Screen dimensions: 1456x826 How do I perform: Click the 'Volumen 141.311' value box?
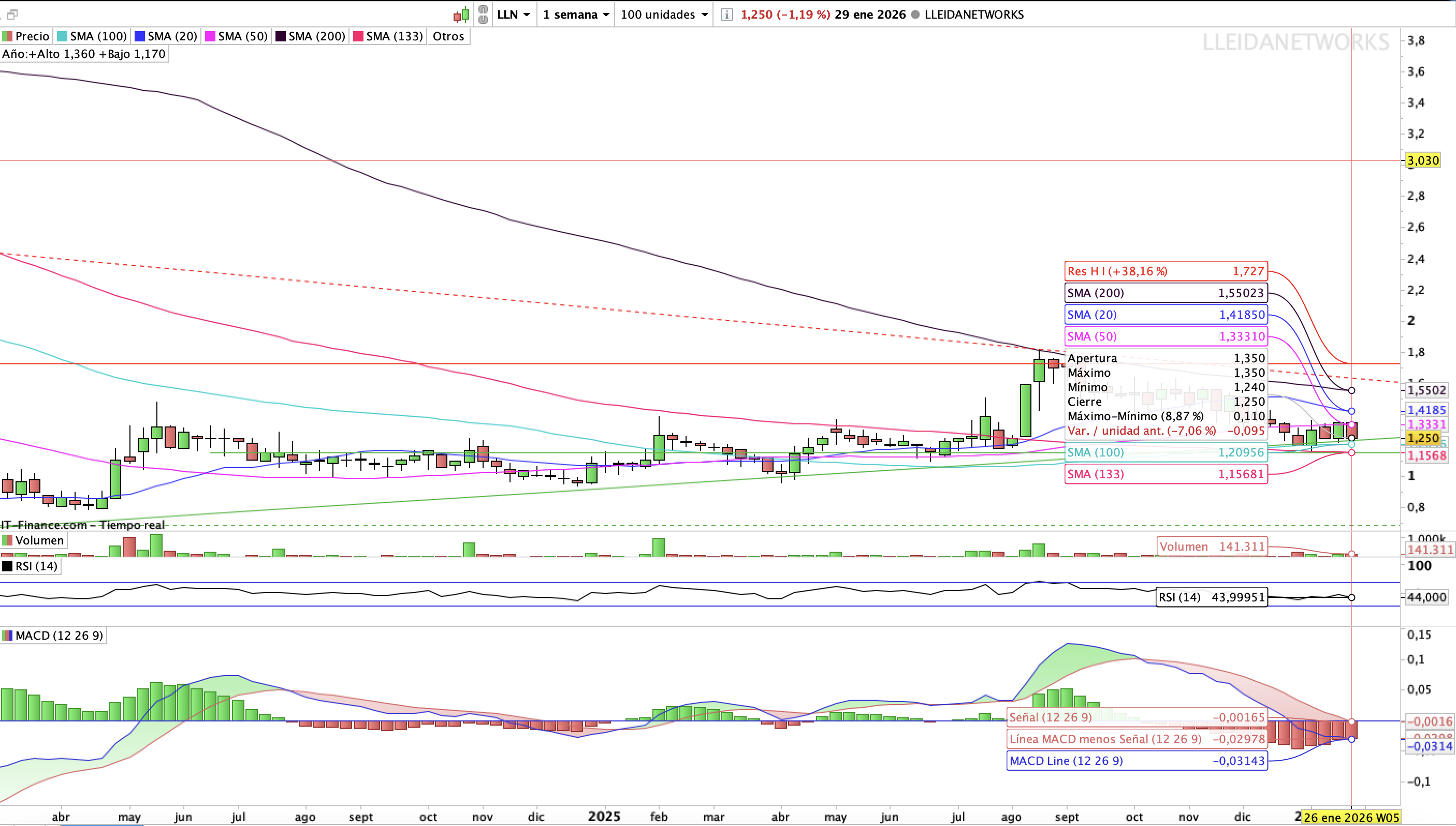click(x=1212, y=547)
